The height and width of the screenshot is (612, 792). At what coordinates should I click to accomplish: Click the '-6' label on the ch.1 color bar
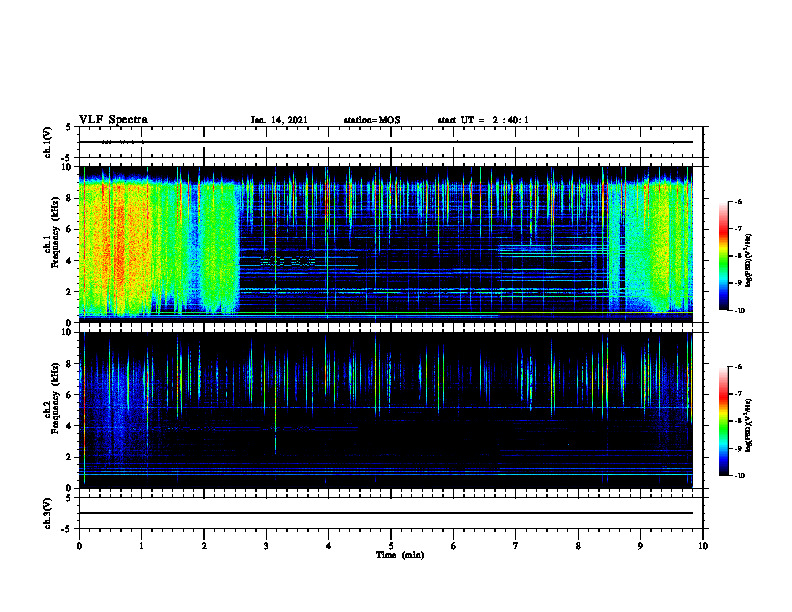[x=738, y=201]
